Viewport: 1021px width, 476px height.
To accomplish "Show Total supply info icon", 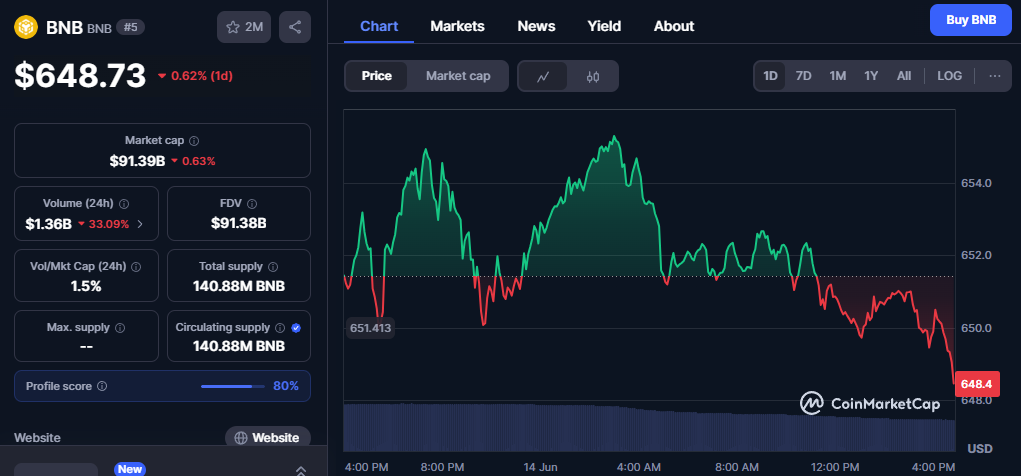I will click(273, 267).
